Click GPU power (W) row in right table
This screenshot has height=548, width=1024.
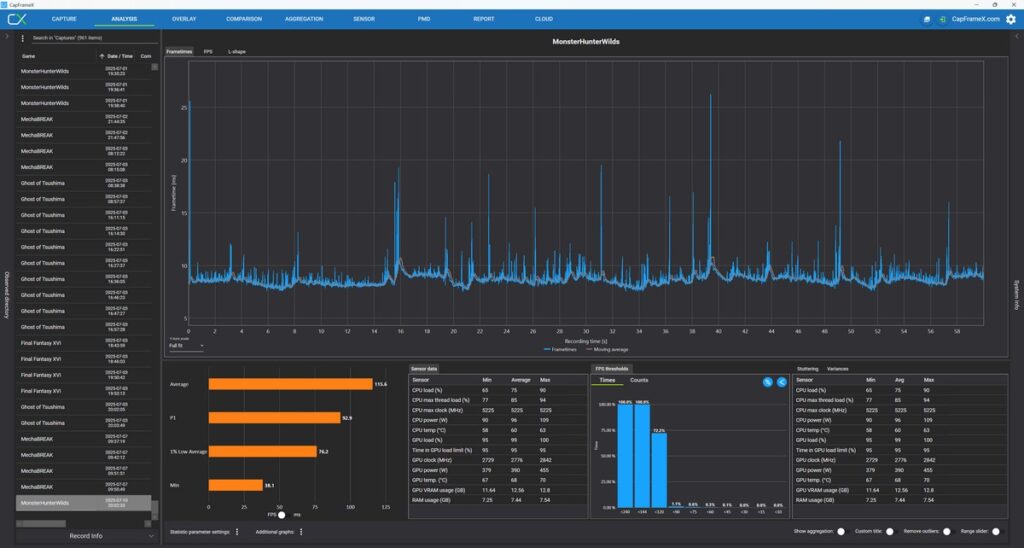pyautogui.click(x=900, y=470)
